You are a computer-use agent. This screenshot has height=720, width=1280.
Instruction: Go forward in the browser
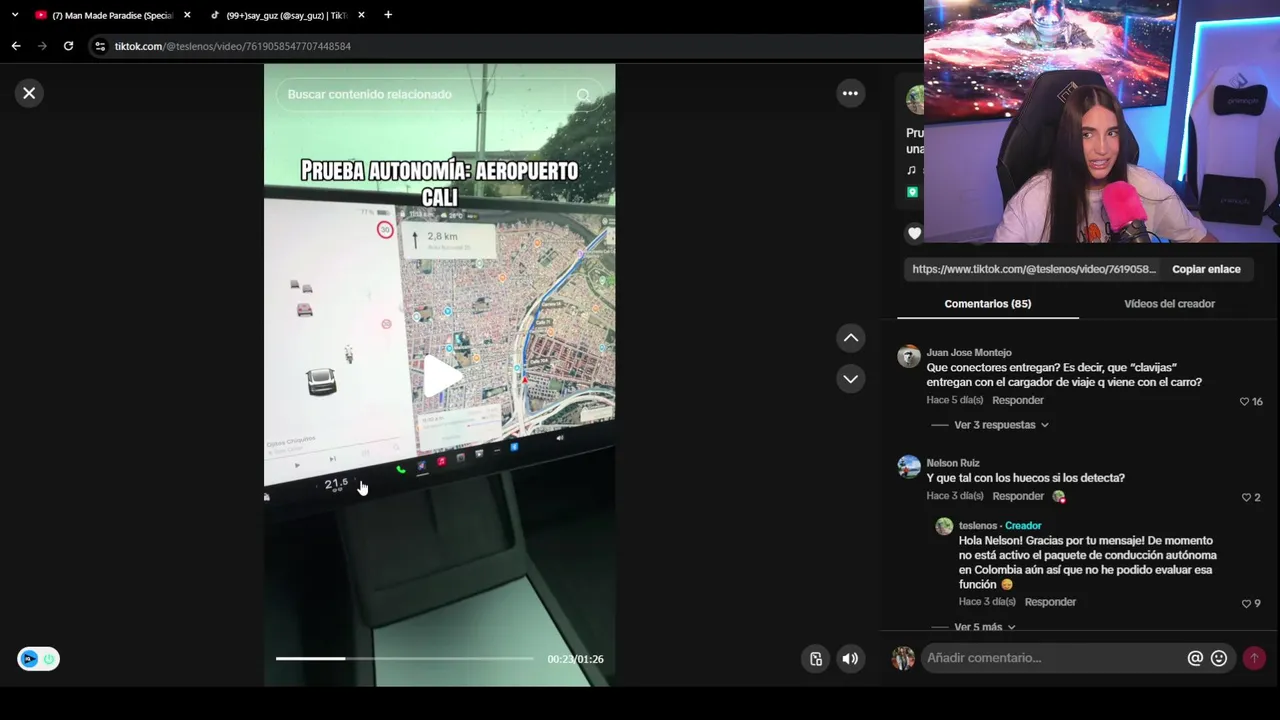pyautogui.click(x=42, y=46)
